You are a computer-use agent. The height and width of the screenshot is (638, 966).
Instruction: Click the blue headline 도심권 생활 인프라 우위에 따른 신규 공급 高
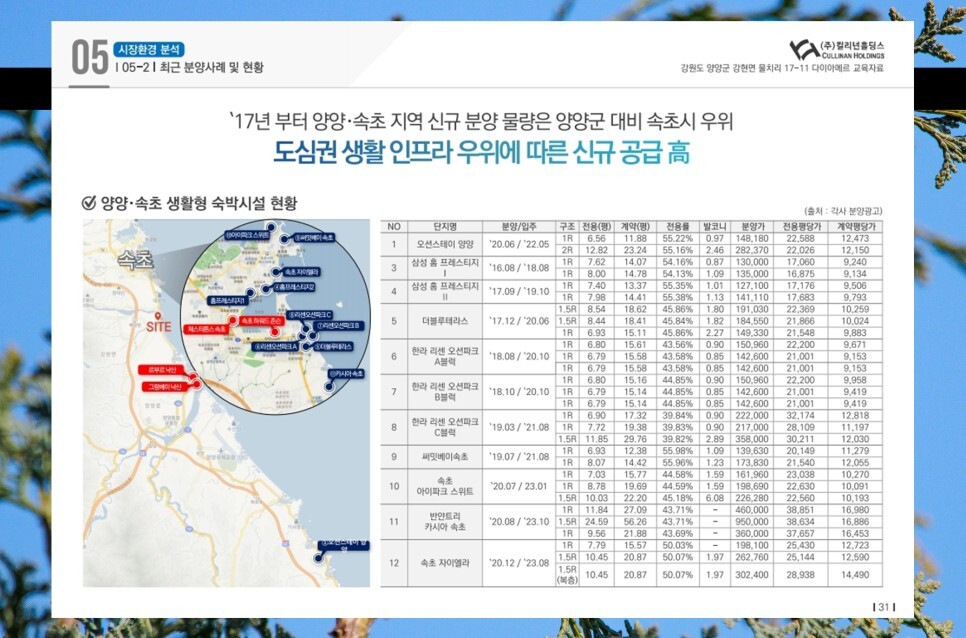(x=482, y=152)
